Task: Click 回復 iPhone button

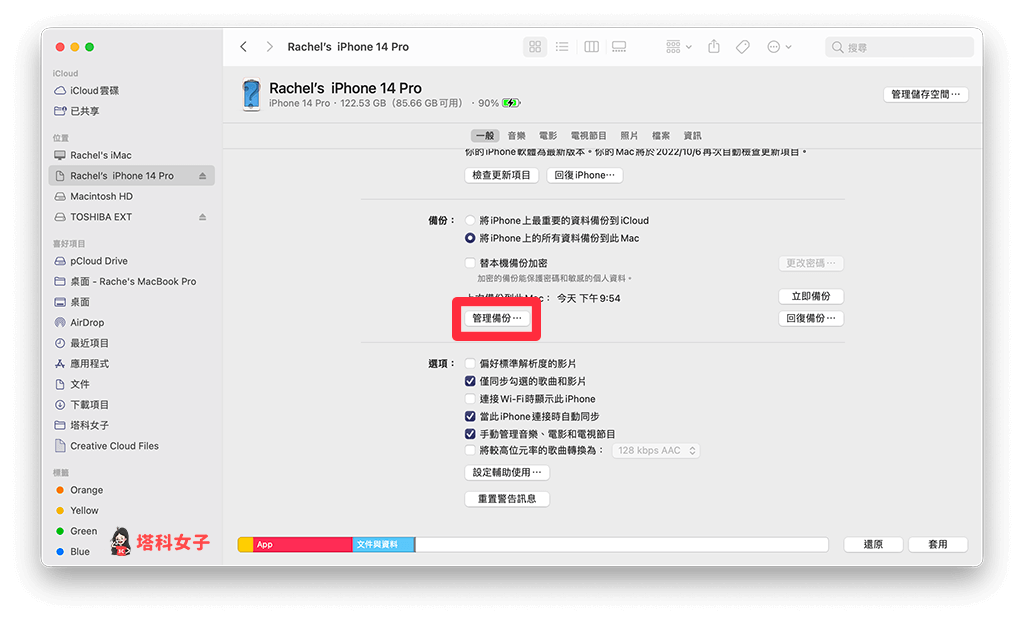Action: pyautogui.click(x=584, y=176)
